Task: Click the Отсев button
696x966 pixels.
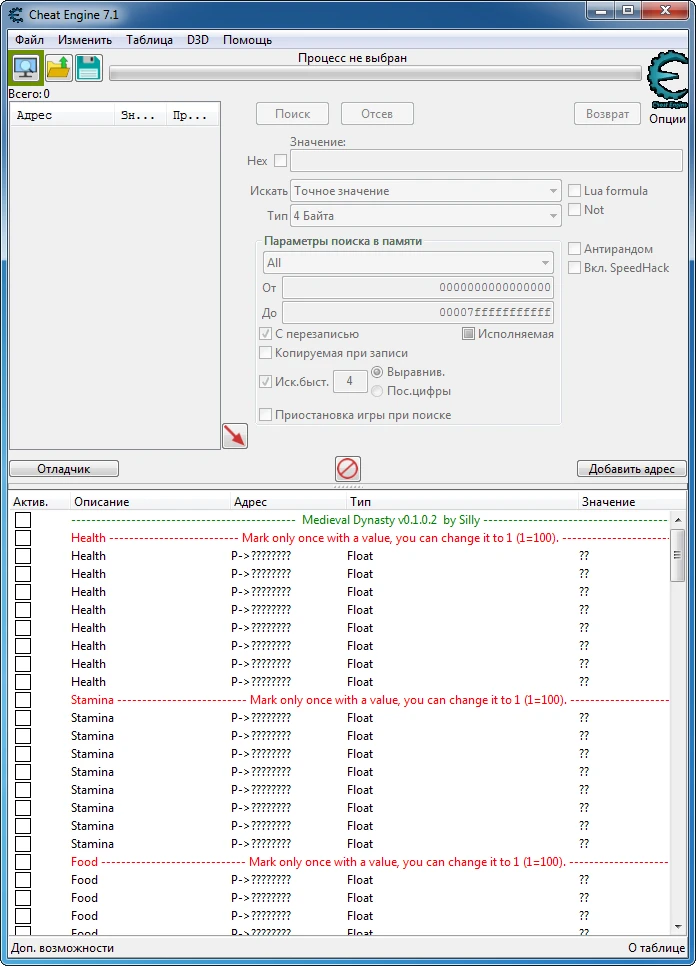Action: point(377,114)
